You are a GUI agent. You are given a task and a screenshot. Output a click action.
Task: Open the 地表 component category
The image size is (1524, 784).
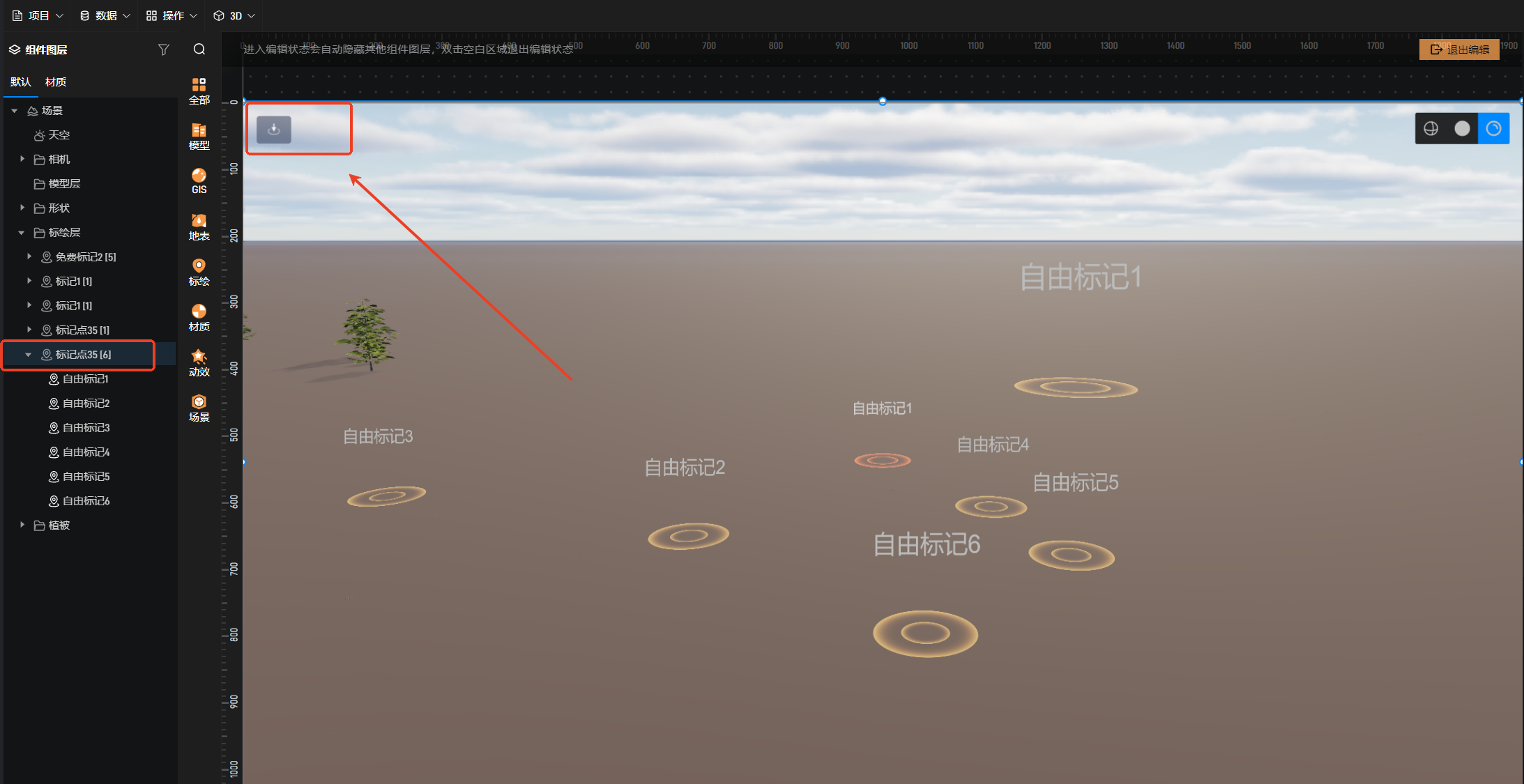coord(199,226)
